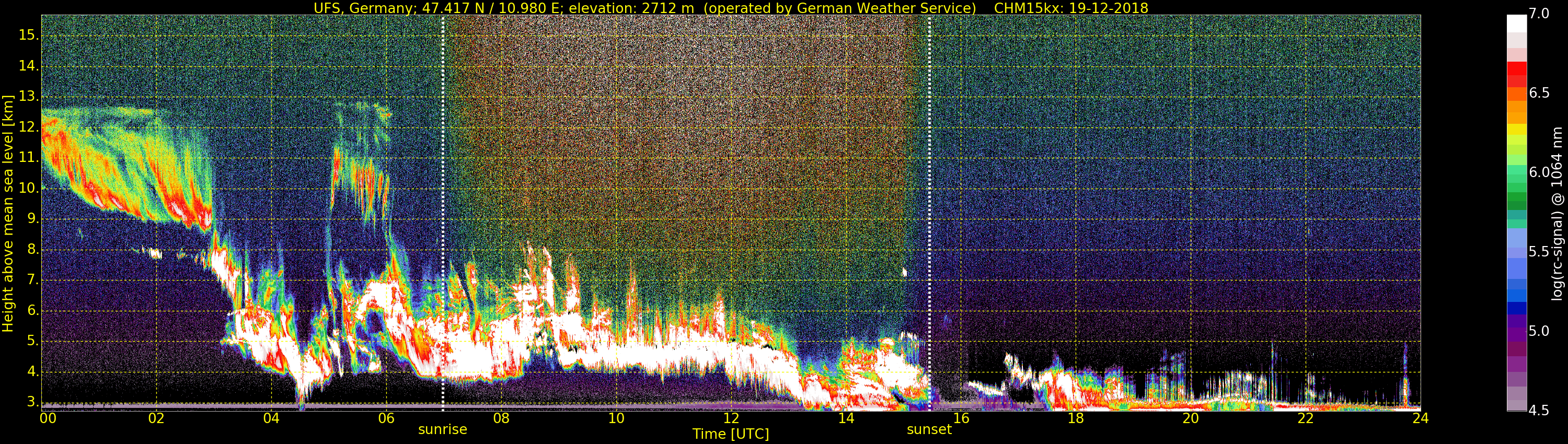Click the 'Time [UTC]' axis label

pos(731,434)
